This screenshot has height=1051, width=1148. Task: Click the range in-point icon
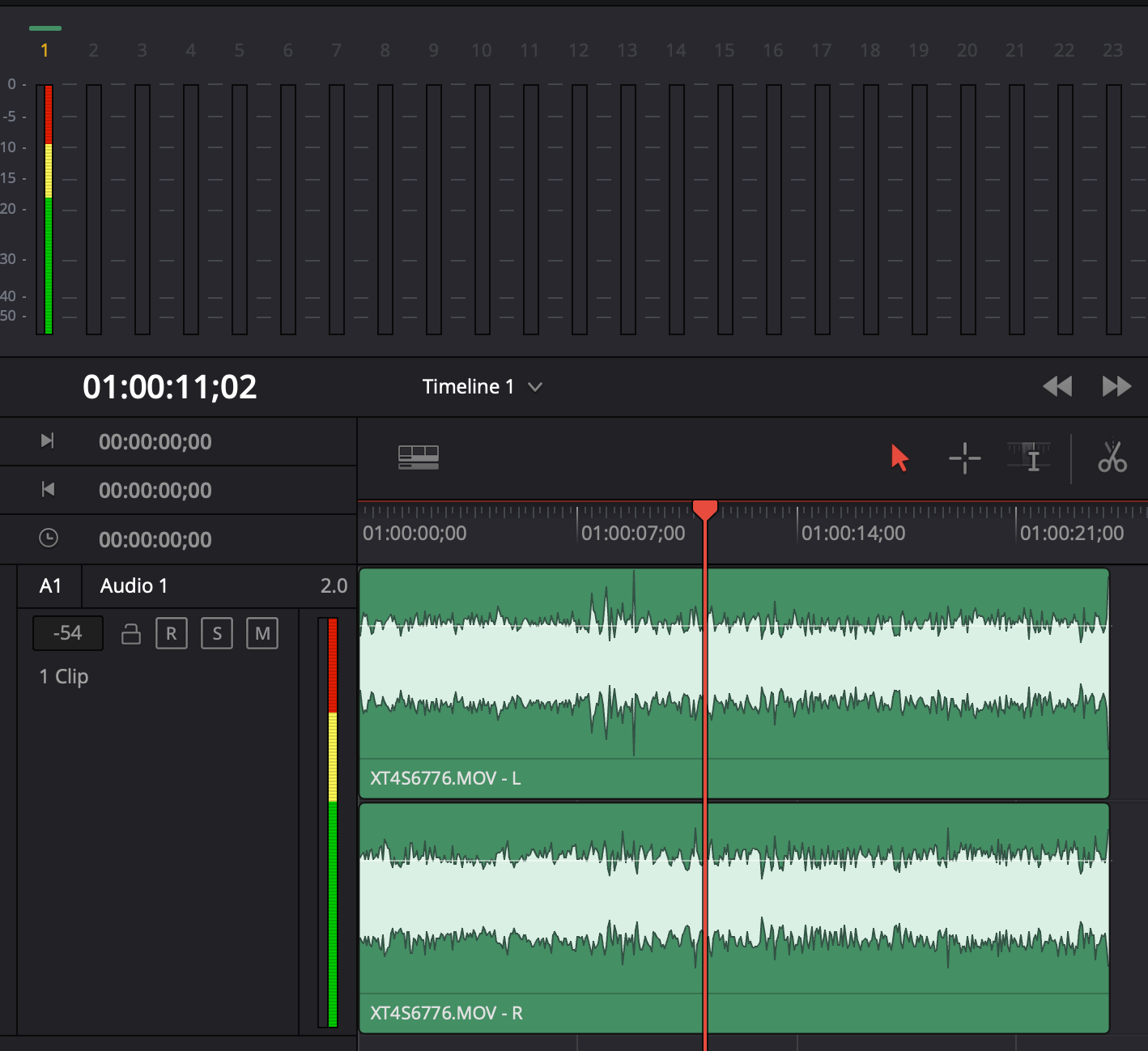tap(48, 440)
